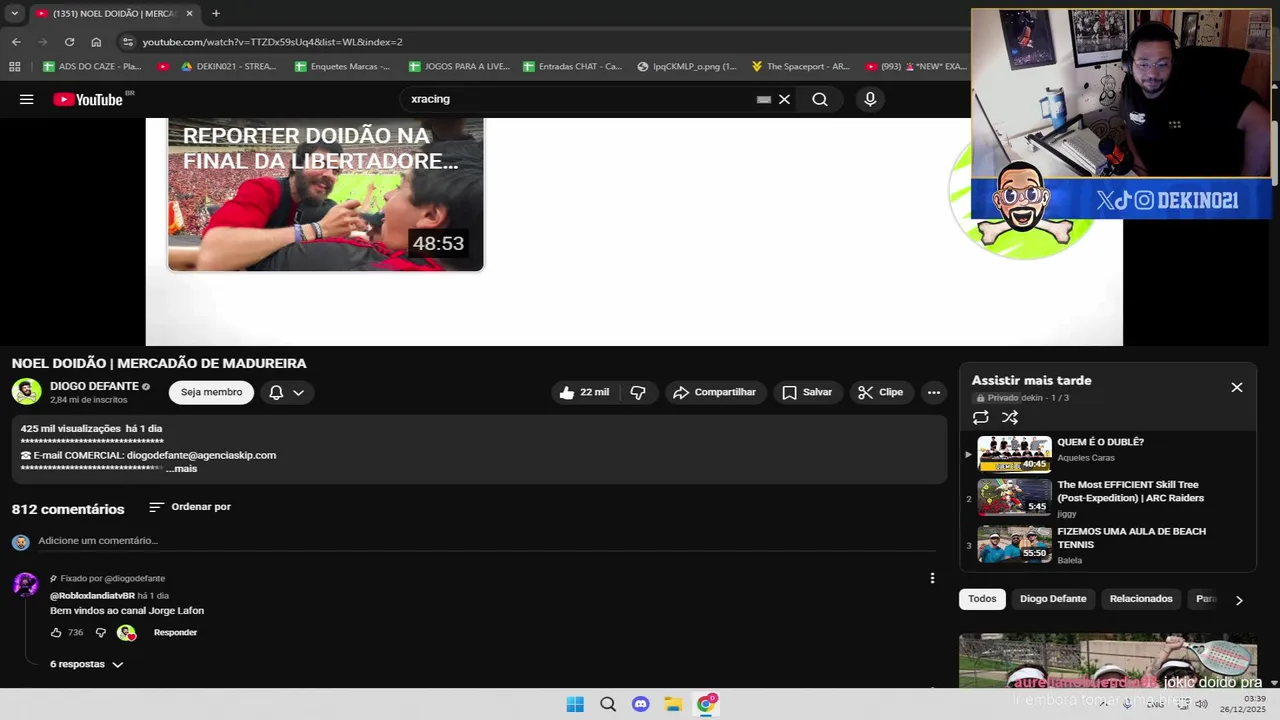Create a clip with Clipe button
This screenshot has height=720, width=1280.
(880, 392)
